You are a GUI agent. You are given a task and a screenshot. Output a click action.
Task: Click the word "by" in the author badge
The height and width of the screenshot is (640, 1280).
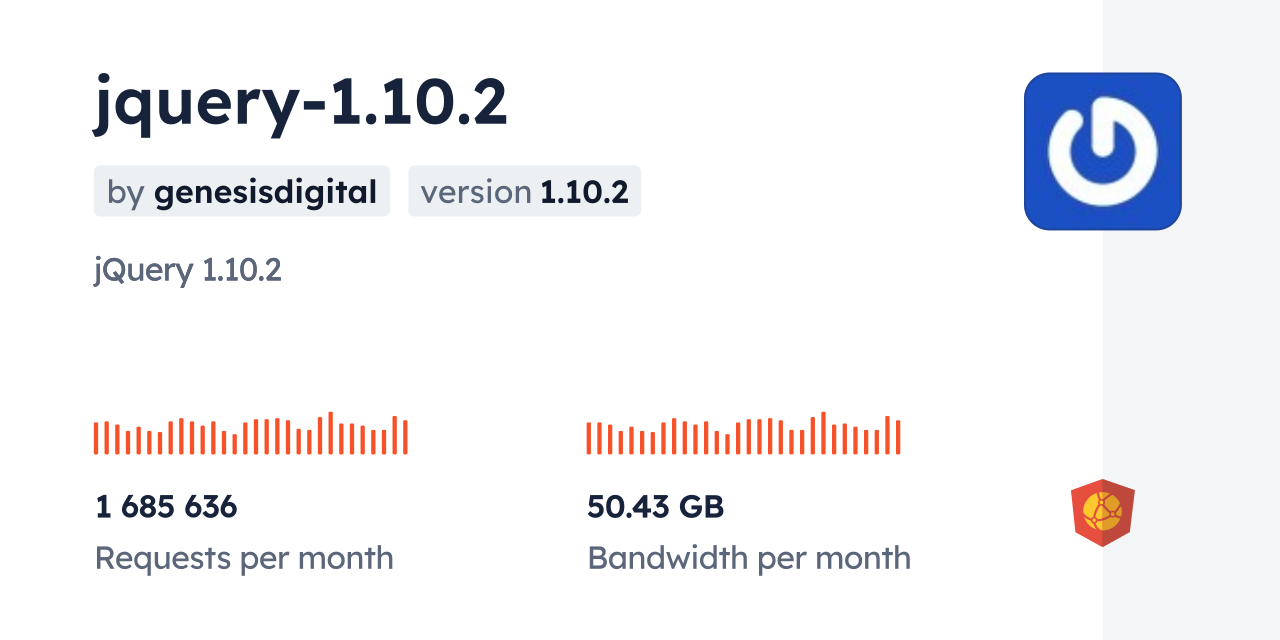click(x=126, y=192)
